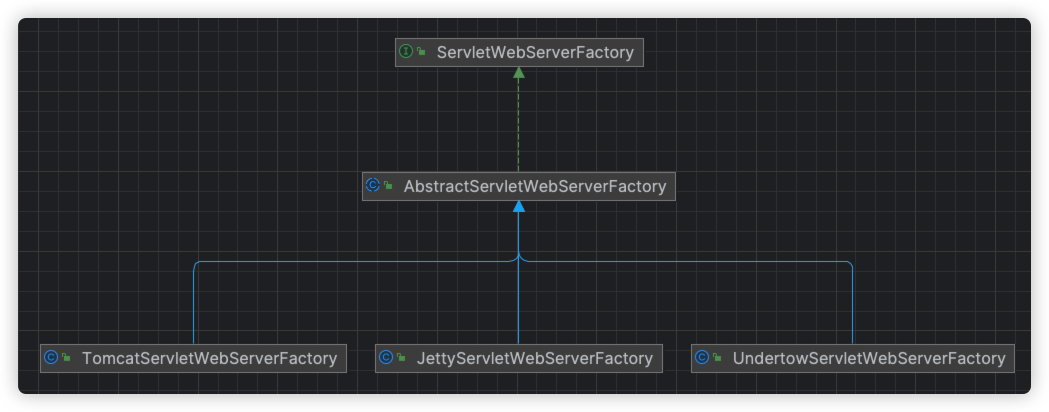Select the AbstractServletWebServerFactory class node
Image resolution: width=1049 pixels, height=412 pixels.
coord(518,186)
